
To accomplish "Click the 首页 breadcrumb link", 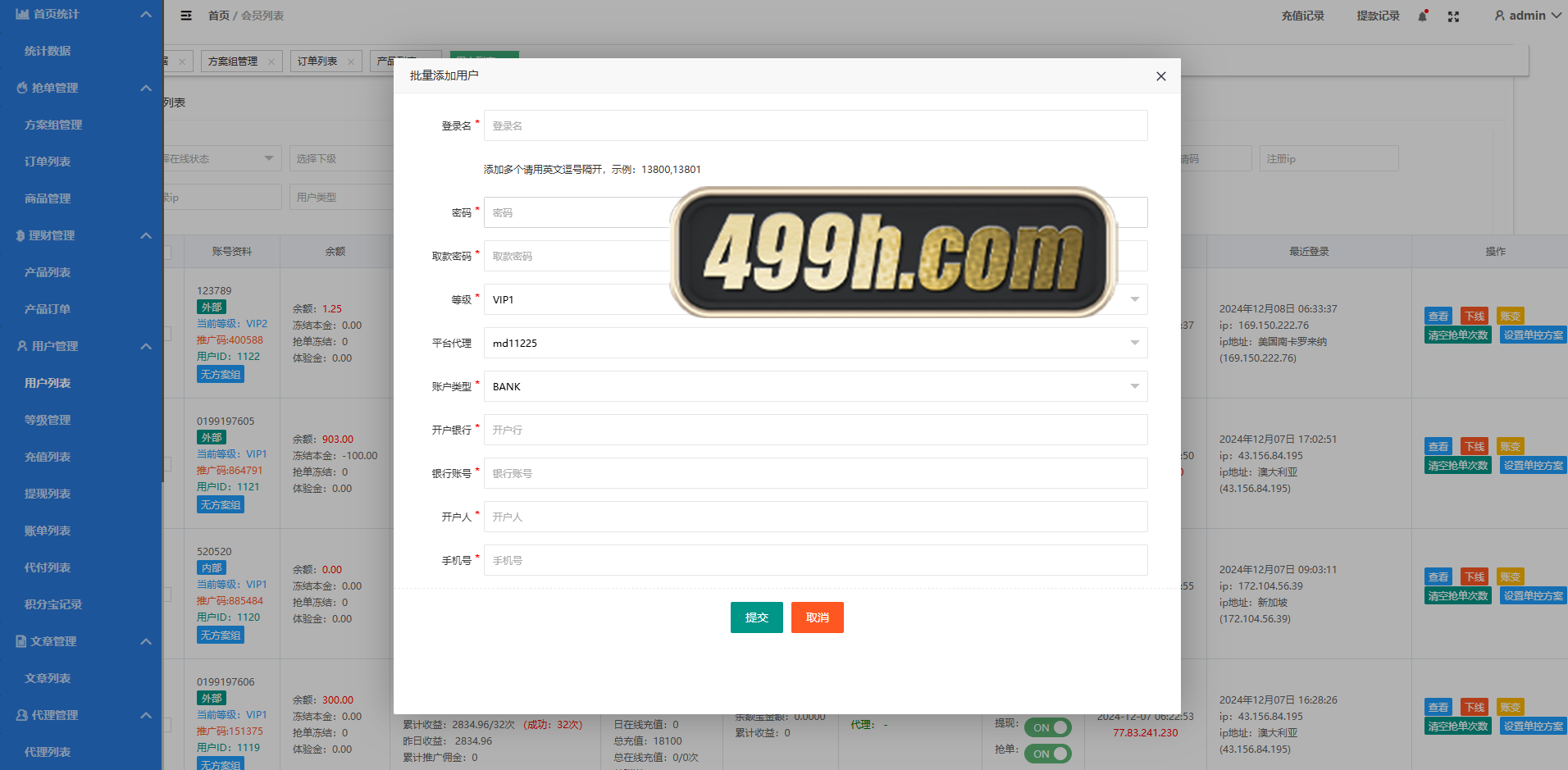I will (219, 16).
